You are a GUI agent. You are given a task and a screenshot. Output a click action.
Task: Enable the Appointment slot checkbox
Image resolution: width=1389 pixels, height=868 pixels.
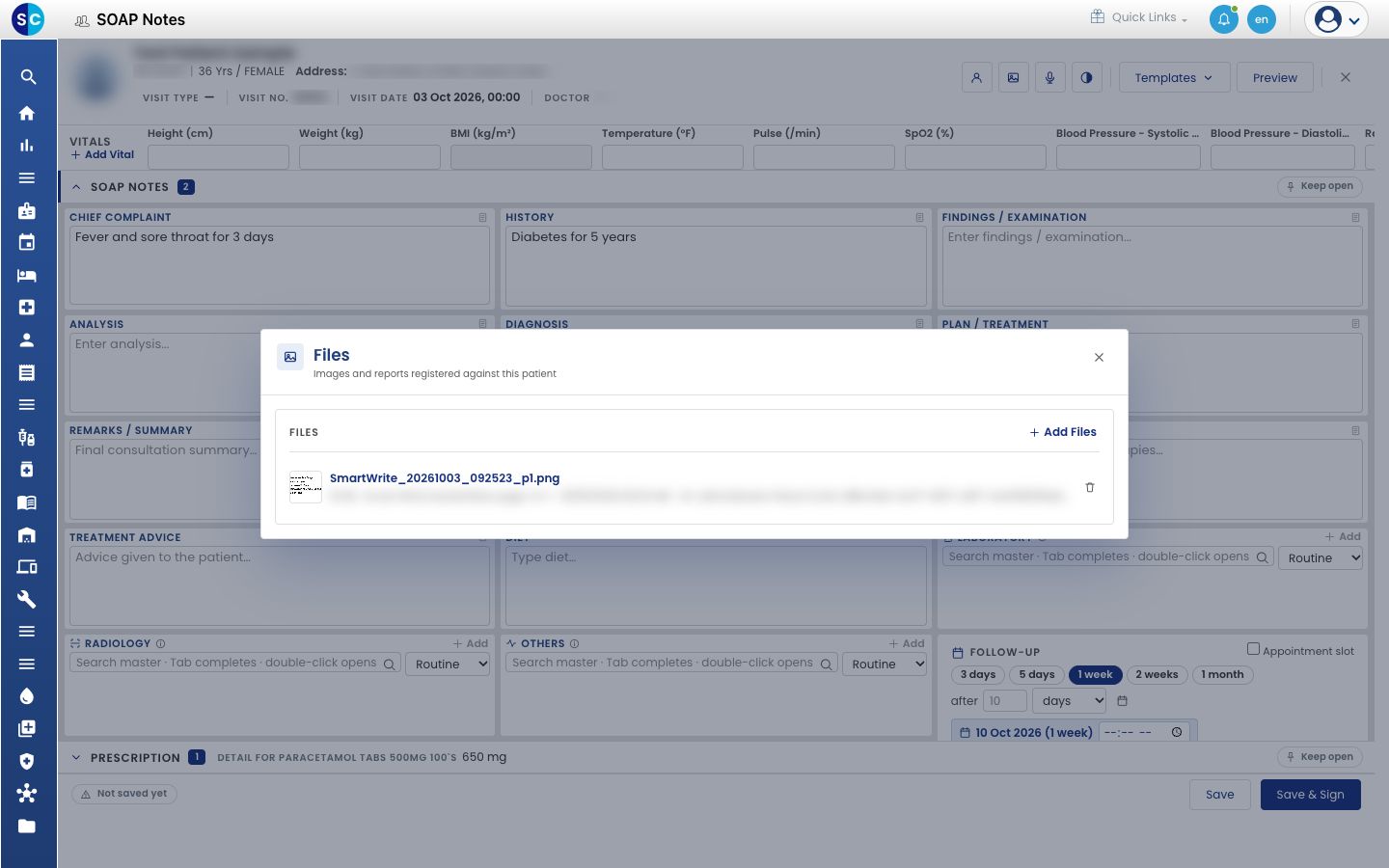pos(1253,649)
